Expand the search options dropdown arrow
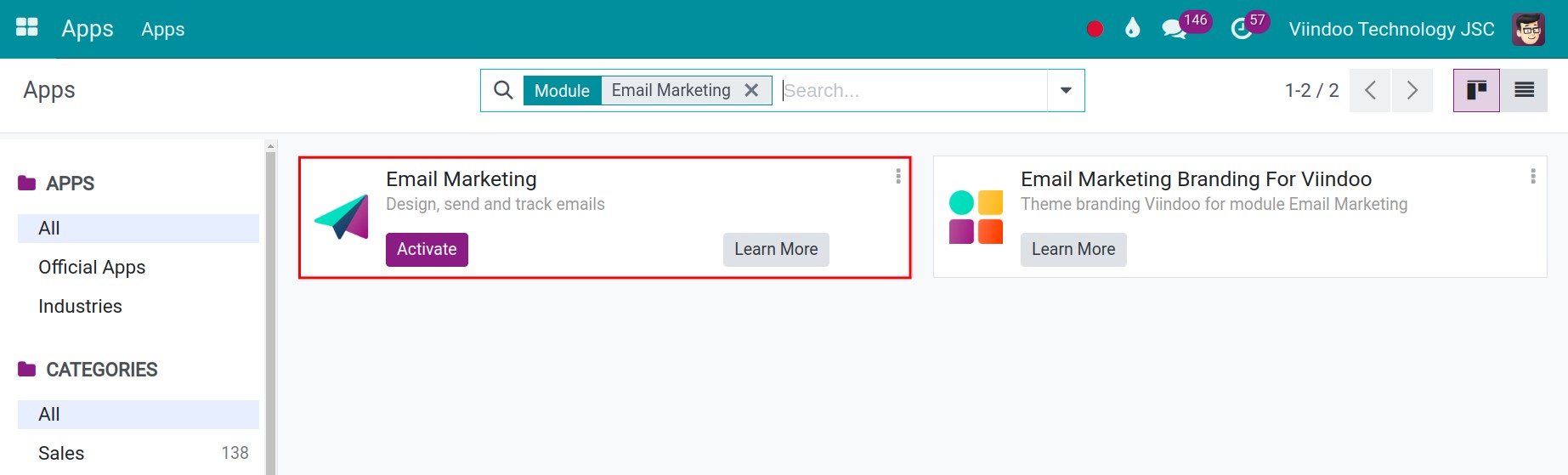The width and height of the screenshot is (1568, 475). (x=1066, y=90)
